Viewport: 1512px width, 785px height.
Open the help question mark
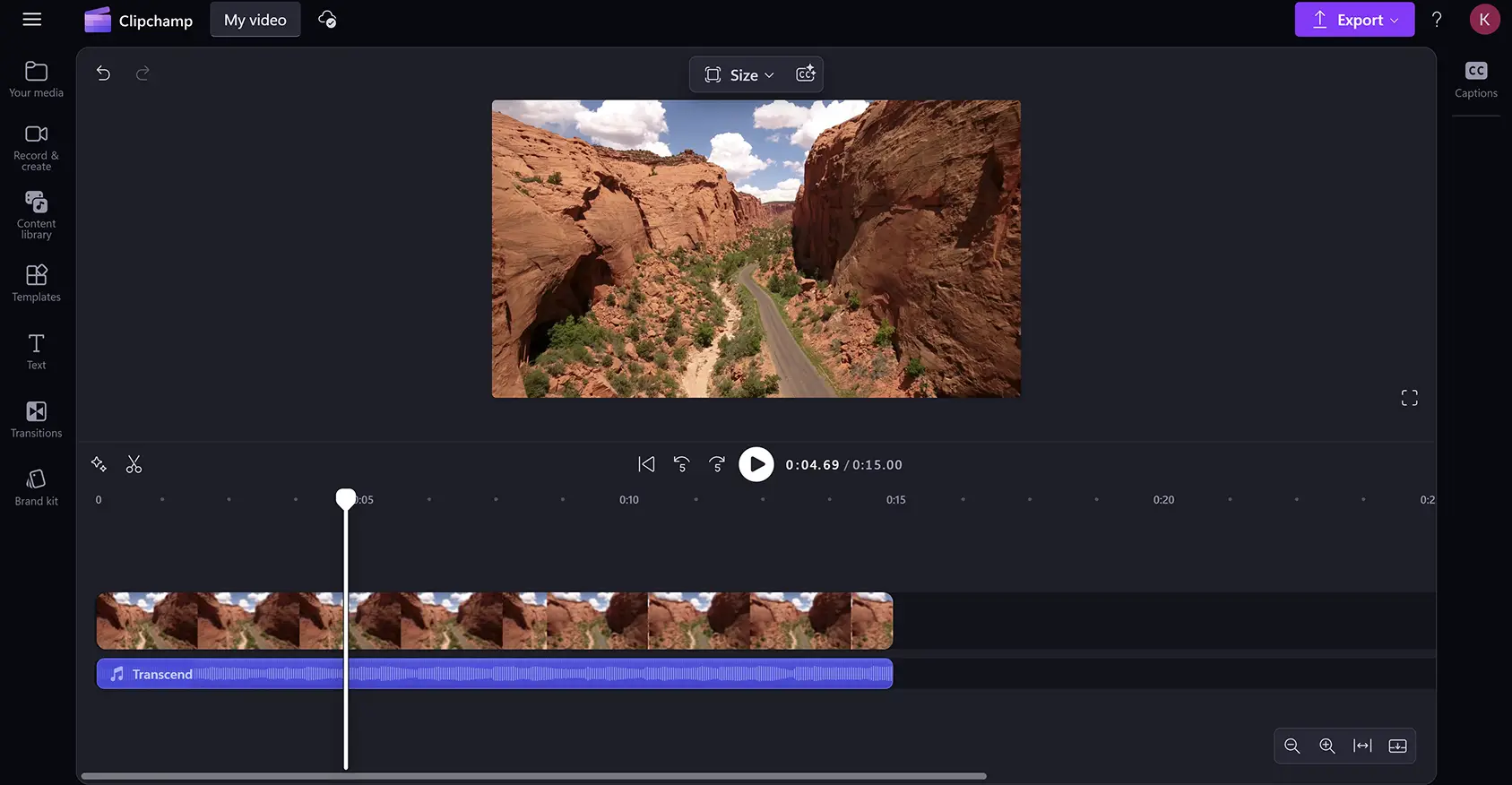tap(1437, 20)
